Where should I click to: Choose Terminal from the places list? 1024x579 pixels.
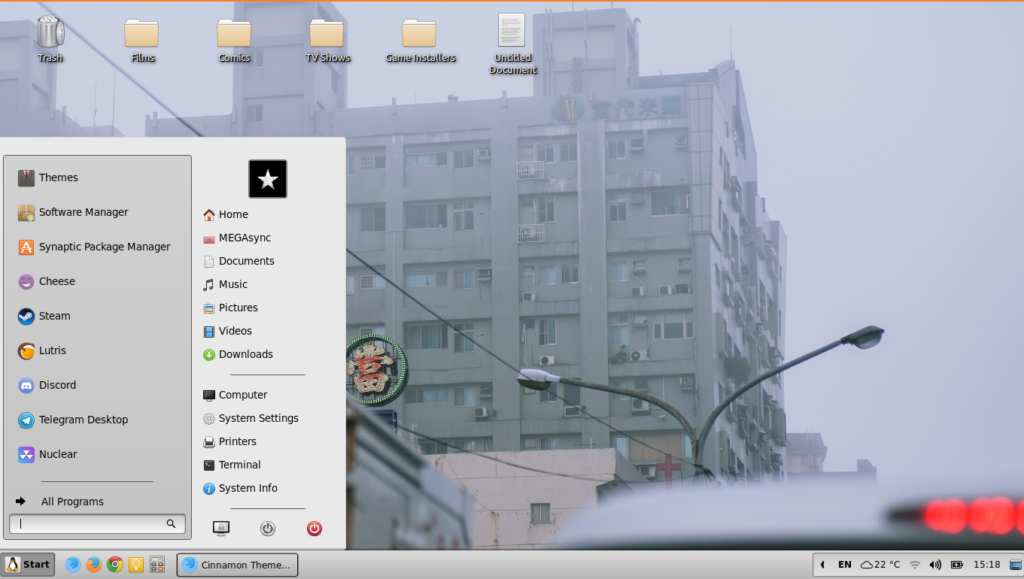coord(239,465)
